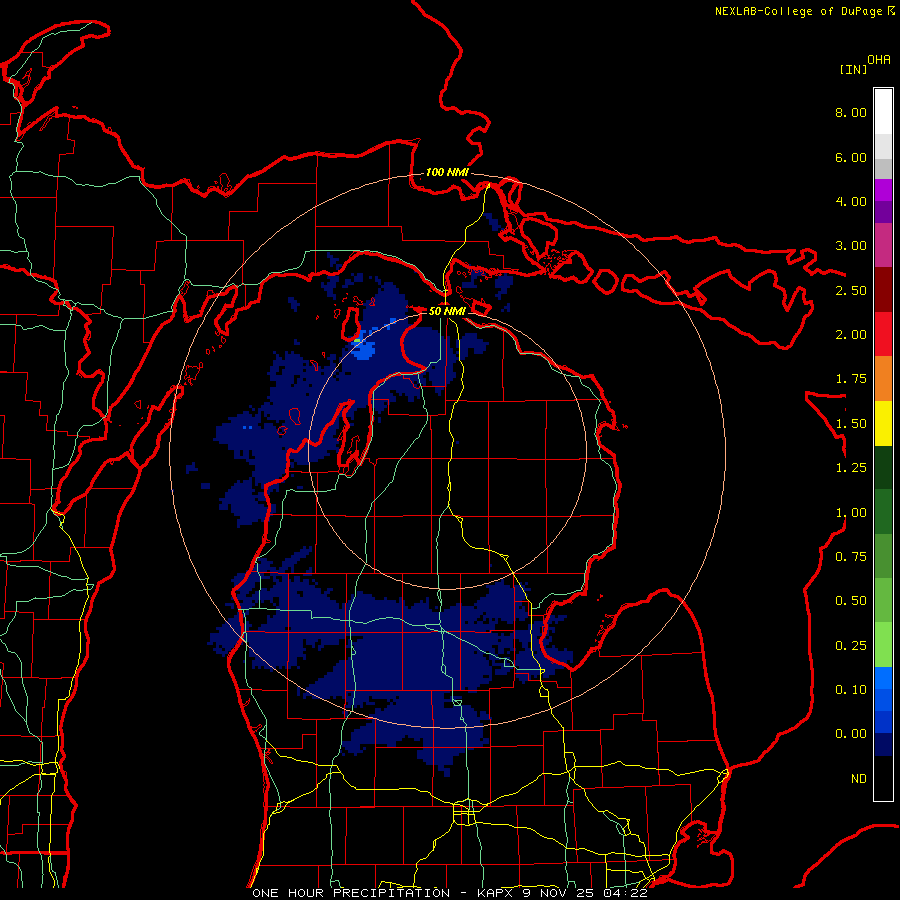The width and height of the screenshot is (900, 900).
Task: Click the 0.75 legend value
Action: tap(851, 557)
